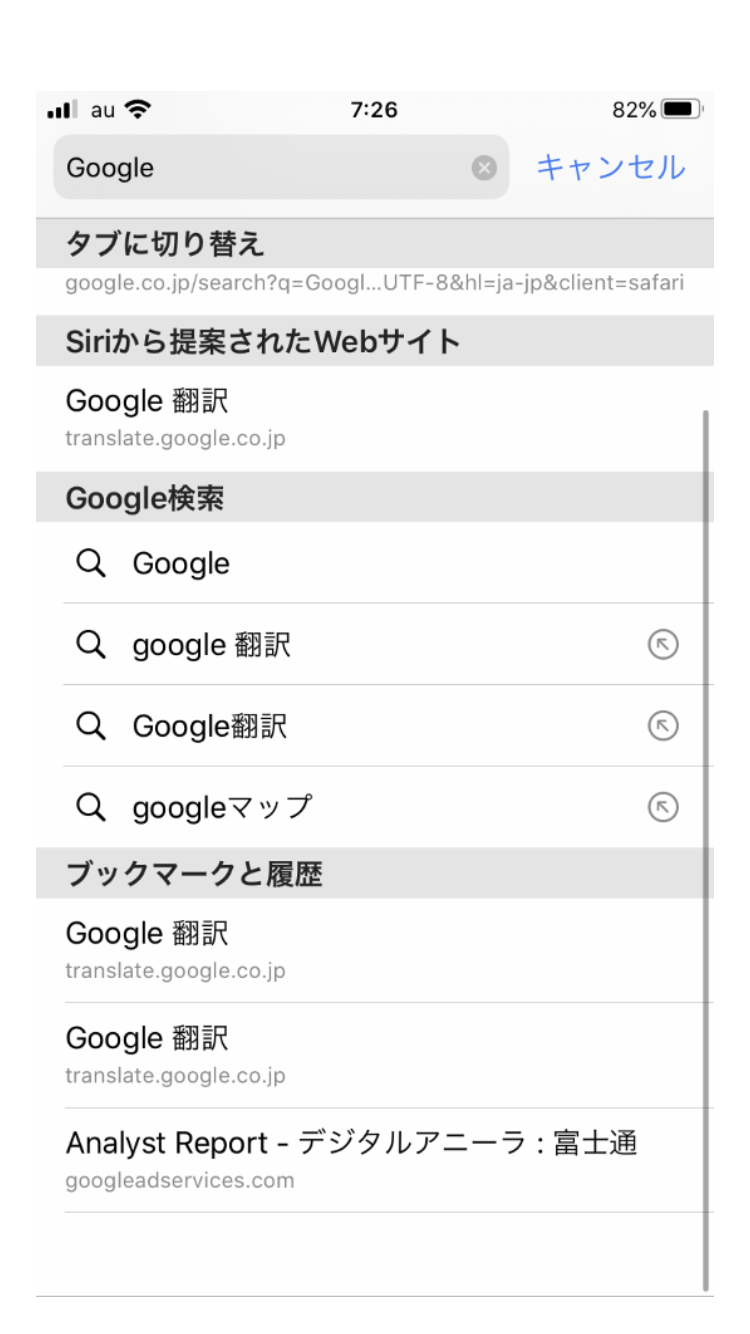Click the magnifier icon beside "googleマップ"
Image resolution: width=750 pixels, height=1334 pixels.
coord(91,808)
